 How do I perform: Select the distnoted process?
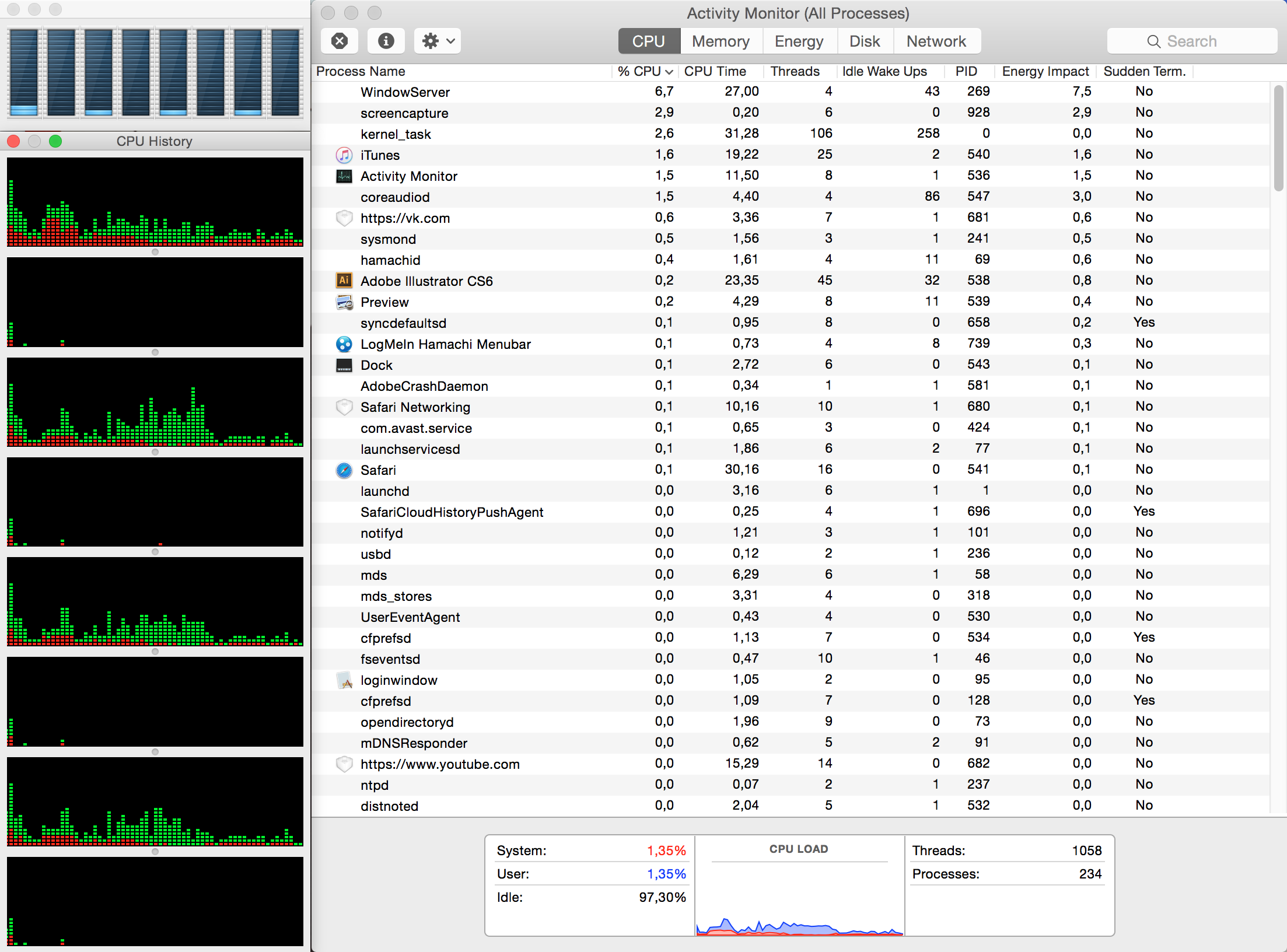[791, 806]
